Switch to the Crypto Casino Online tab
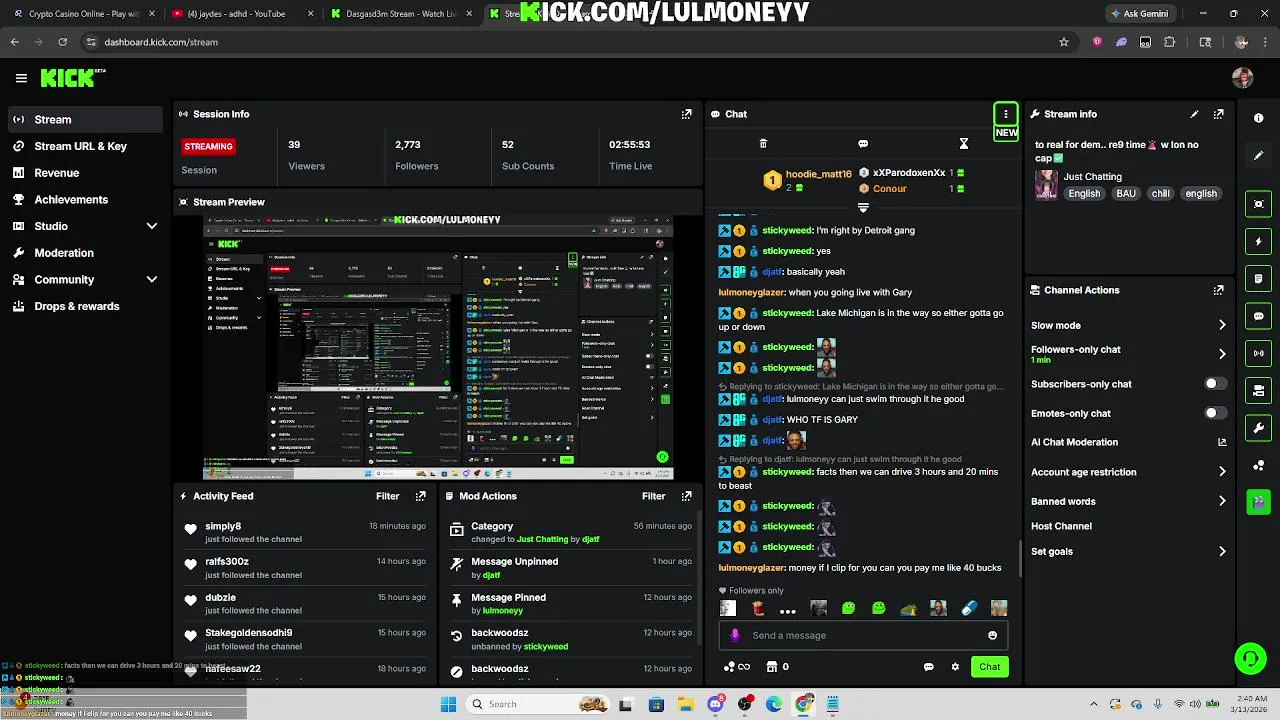1280x720 pixels. pyautogui.click(x=82, y=14)
